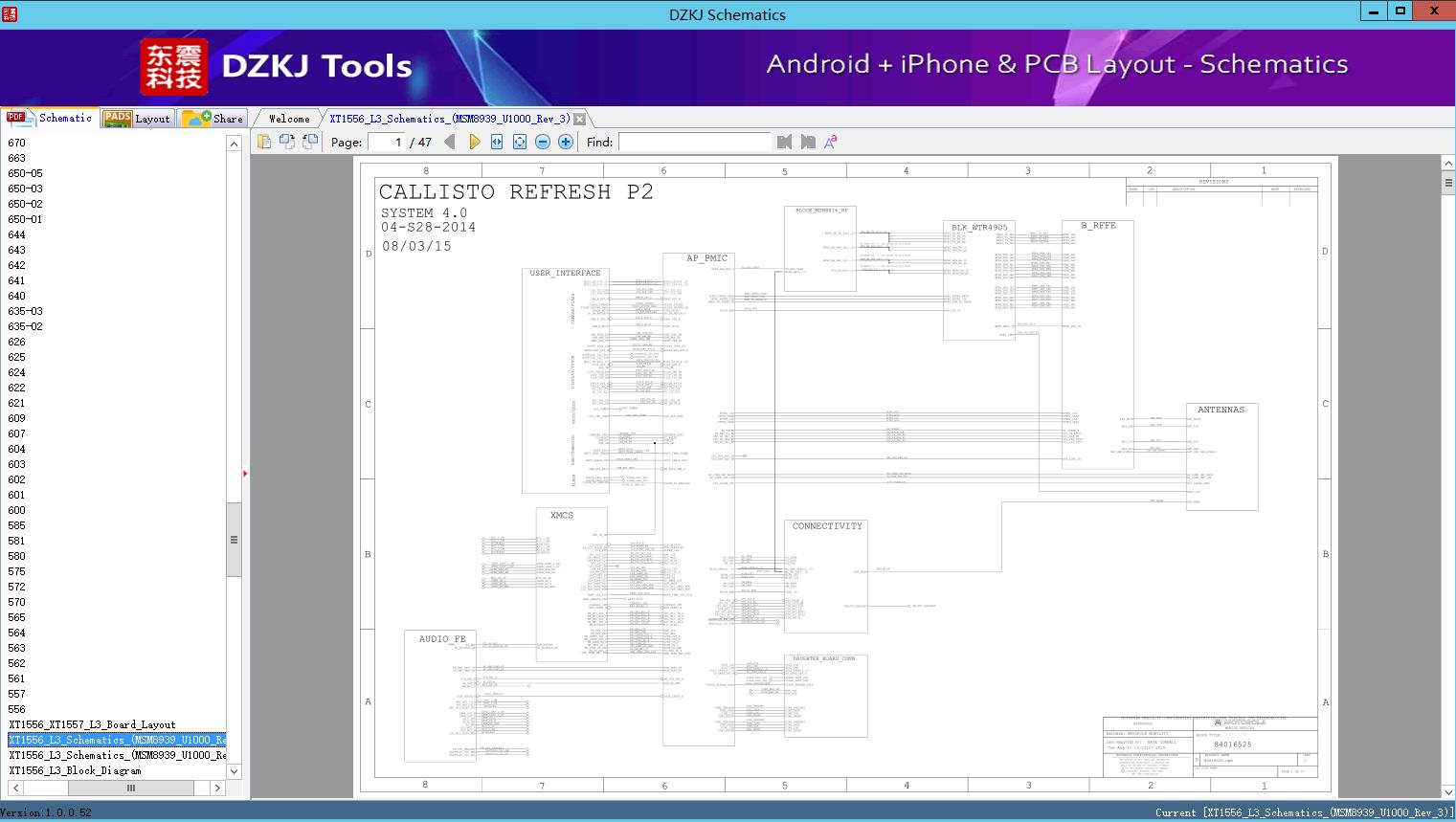
Task: Toggle the match case search option
Action: tap(831, 142)
